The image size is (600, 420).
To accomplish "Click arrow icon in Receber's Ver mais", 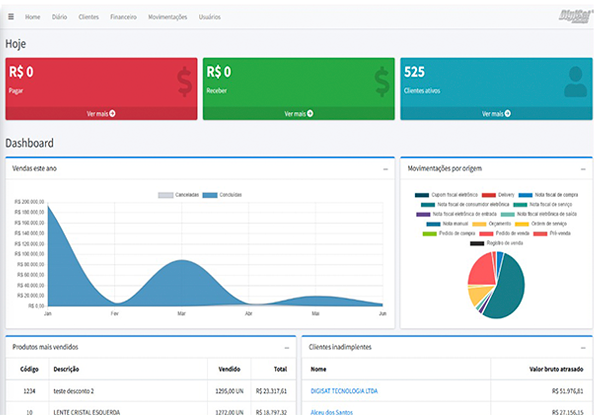I will pyautogui.click(x=310, y=114).
